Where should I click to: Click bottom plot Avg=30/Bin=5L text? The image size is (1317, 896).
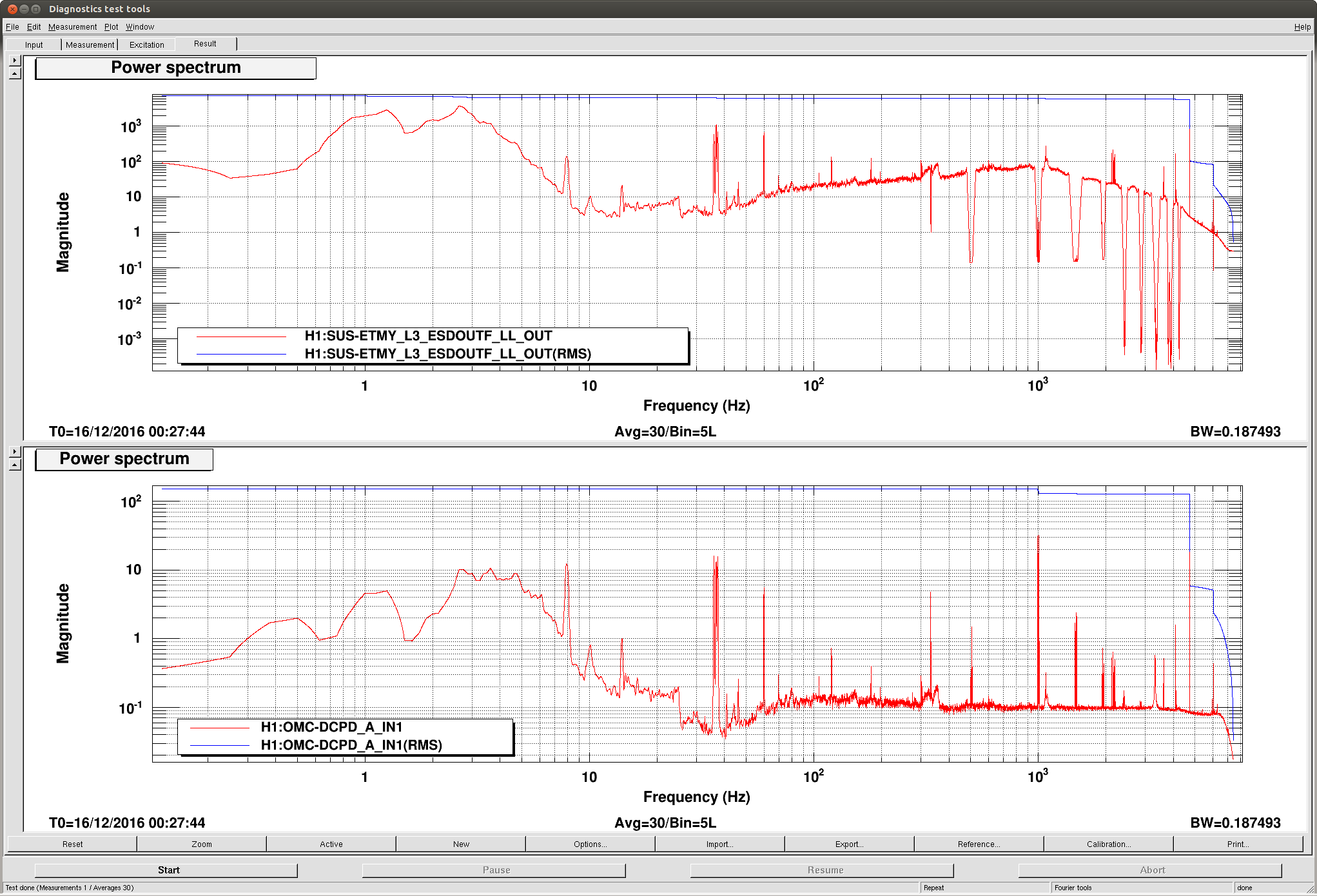tap(665, 823)
